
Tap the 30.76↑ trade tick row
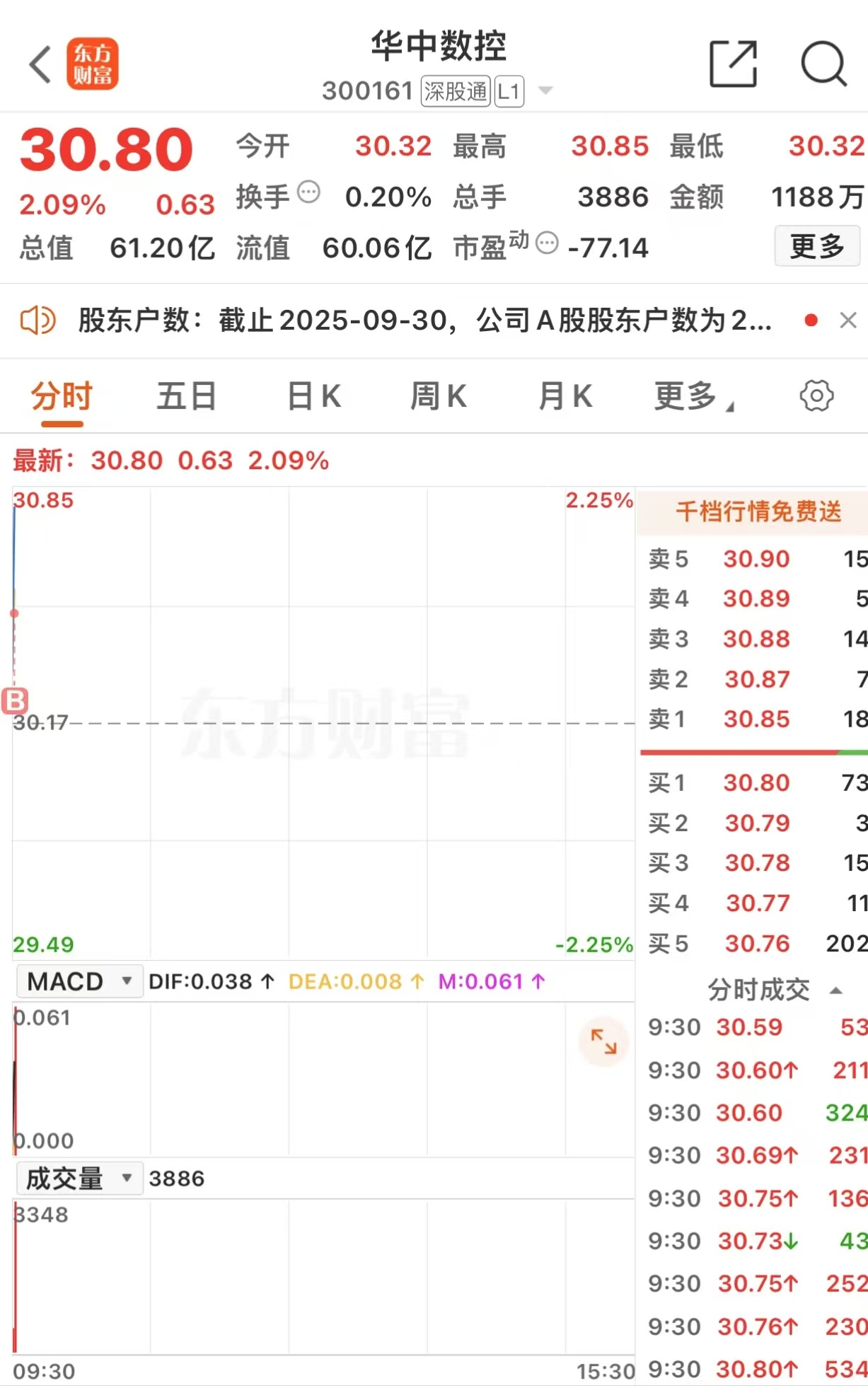coord(754,1326)
